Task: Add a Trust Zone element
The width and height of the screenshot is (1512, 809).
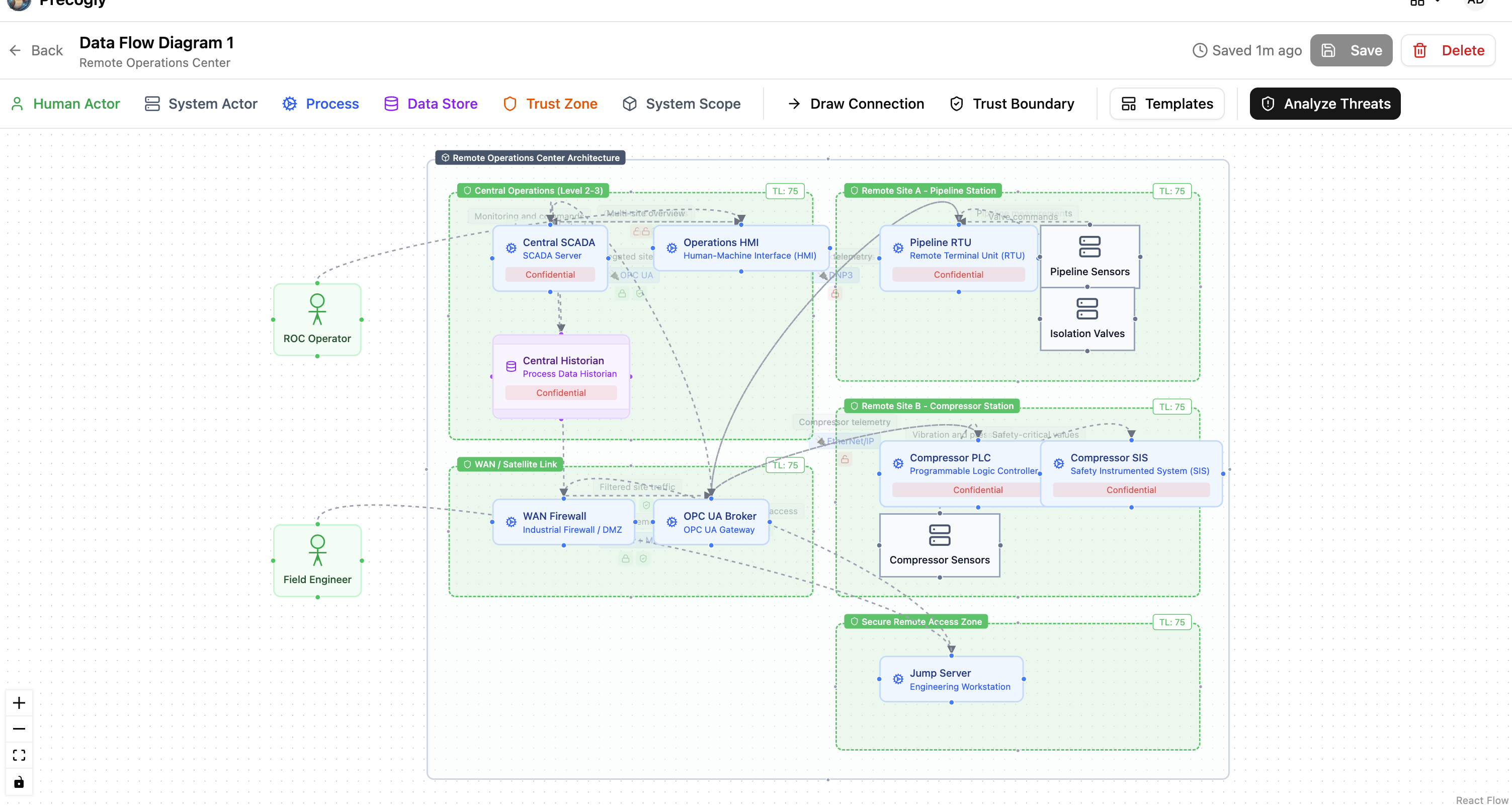Action: pyautogui.click(x=550, y=104)
